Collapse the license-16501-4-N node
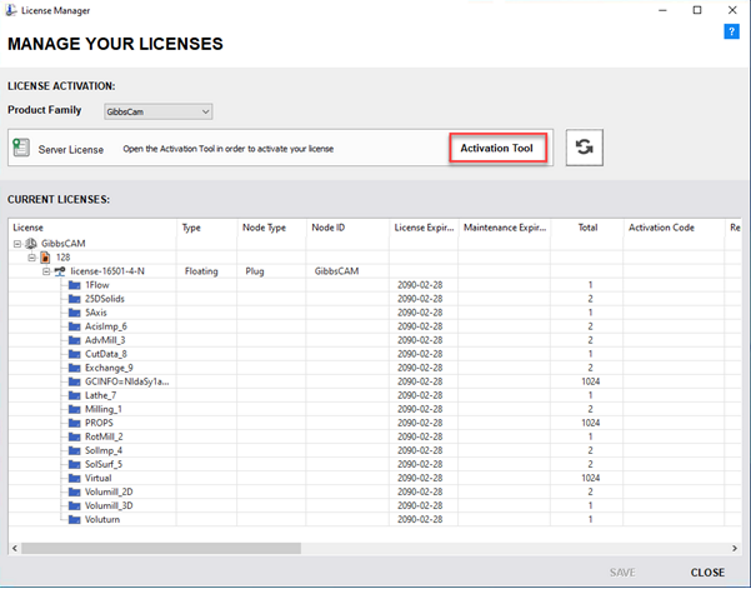Viewport: 751px width, 589px height. [46, 272]
